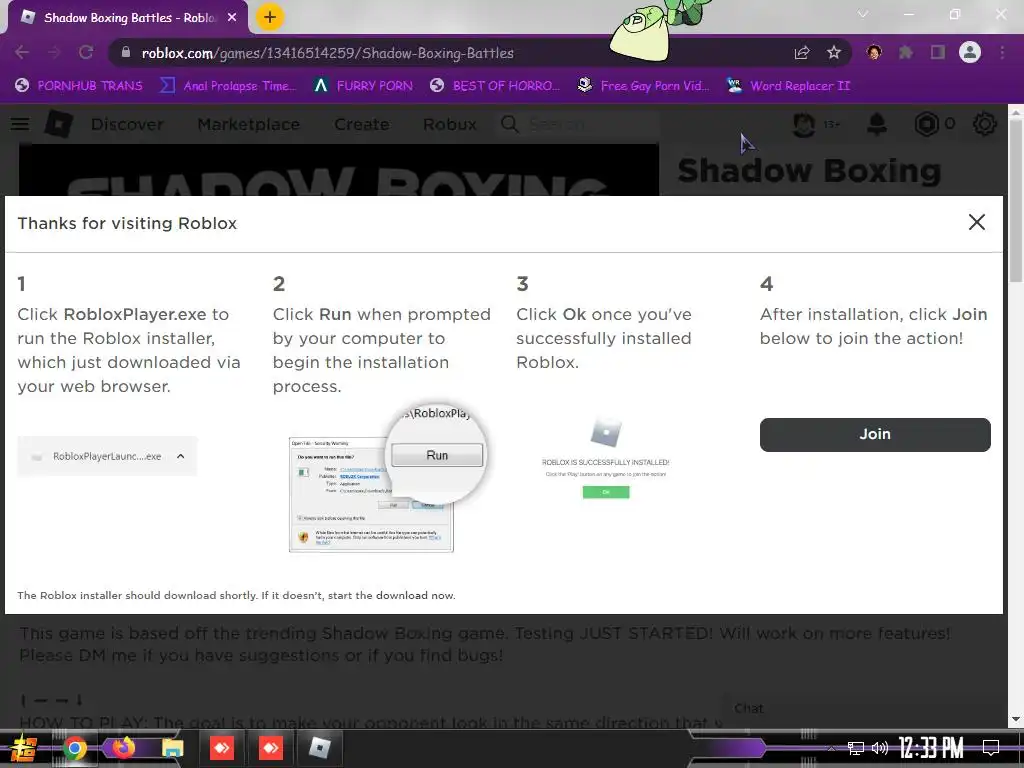This screenshot has width=1024, height=768.
Task: Open a new tab with the plus button
Action: 270,17
